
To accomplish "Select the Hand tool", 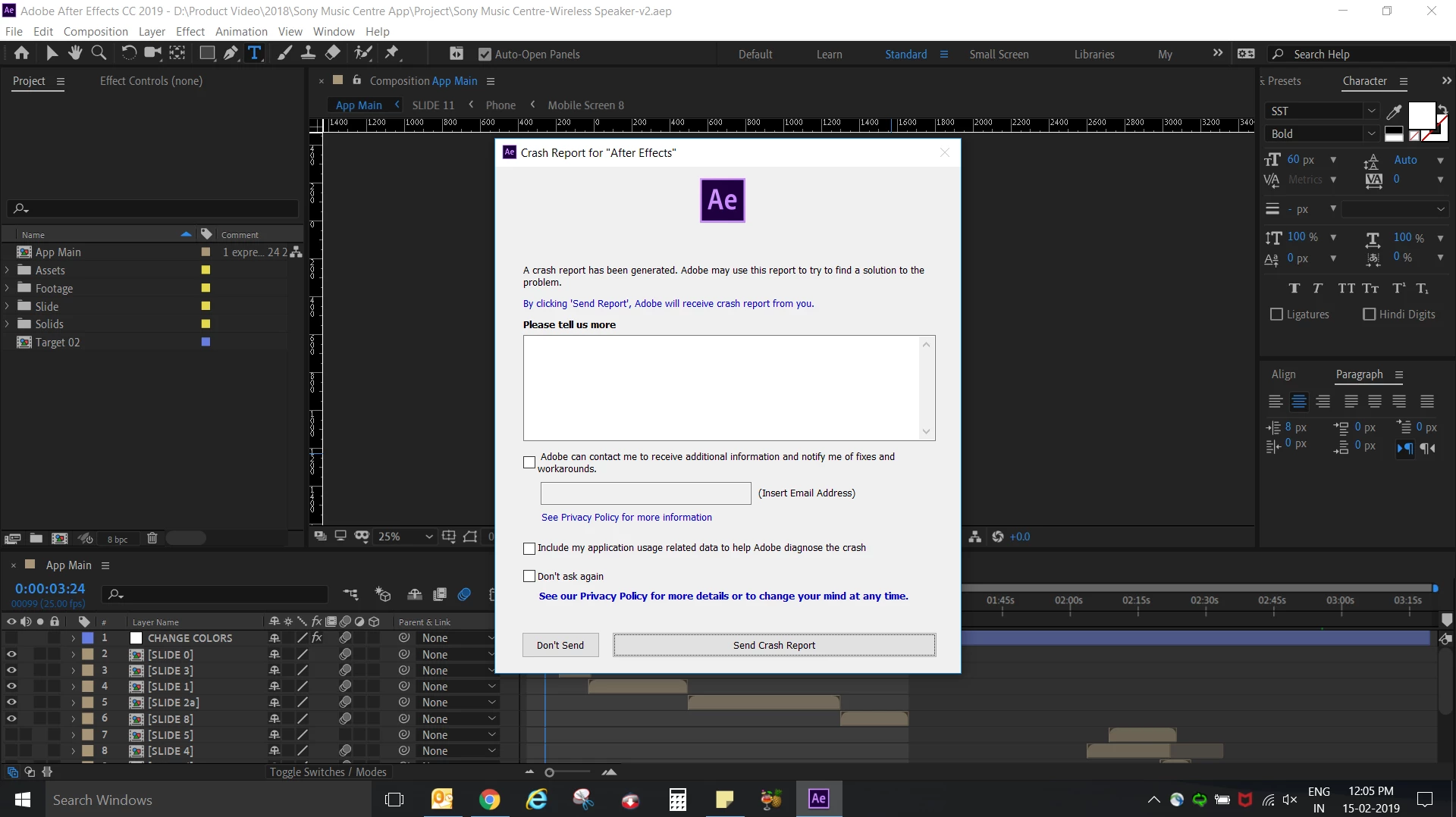I will pyautogui.click(x=75, y=53).
